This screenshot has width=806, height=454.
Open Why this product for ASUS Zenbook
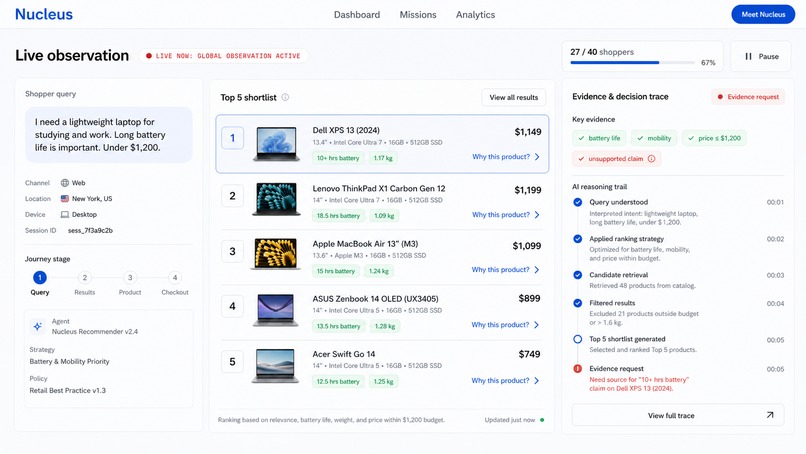[x=506, y=325]
